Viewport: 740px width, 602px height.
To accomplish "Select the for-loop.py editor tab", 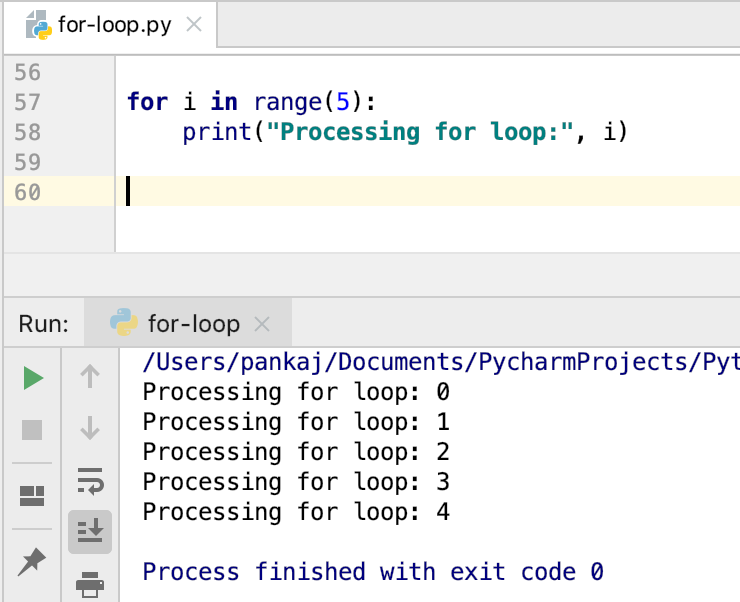I will [x=109, y=25].
